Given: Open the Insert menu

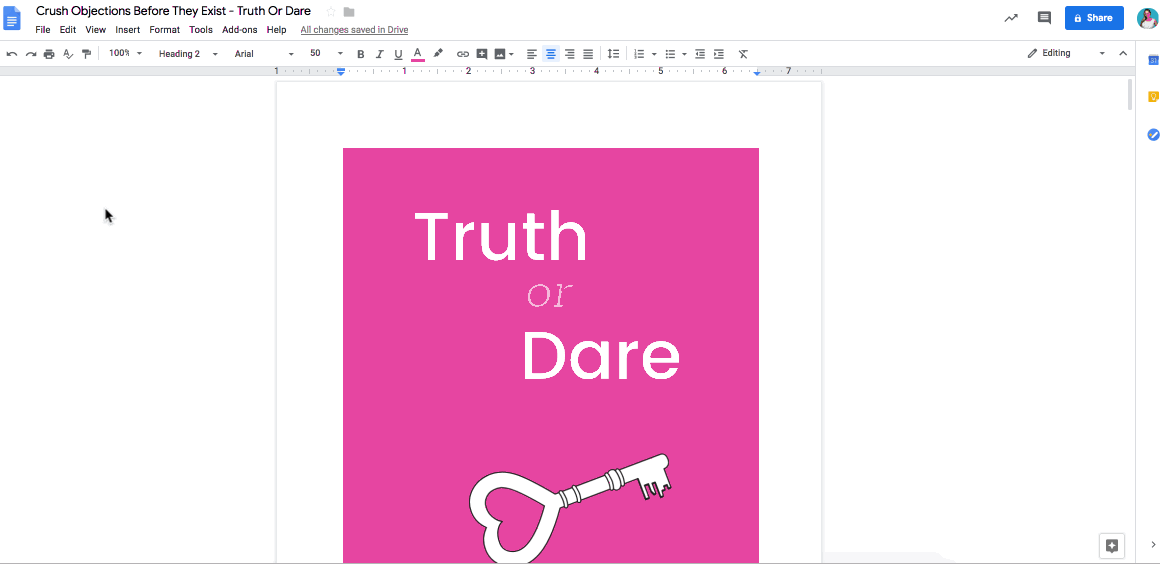Looking at the screenshot, I should (127, 30).
